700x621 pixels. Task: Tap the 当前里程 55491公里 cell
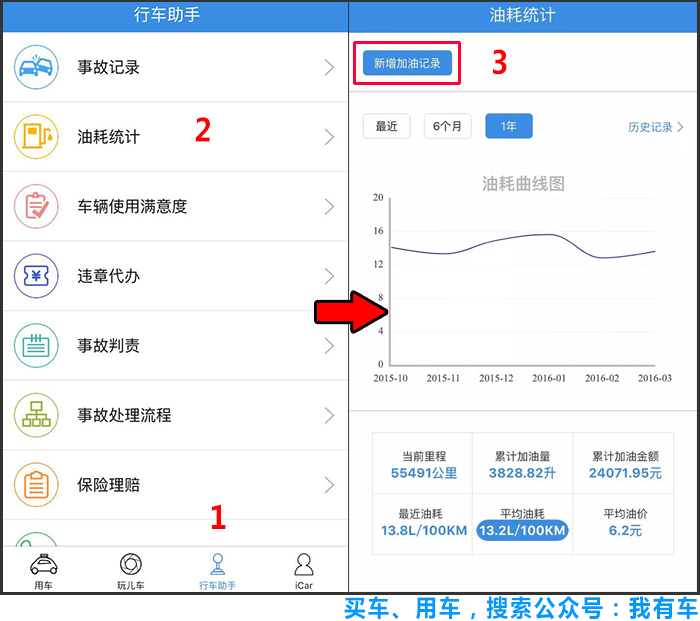click(x=423, y=464)
